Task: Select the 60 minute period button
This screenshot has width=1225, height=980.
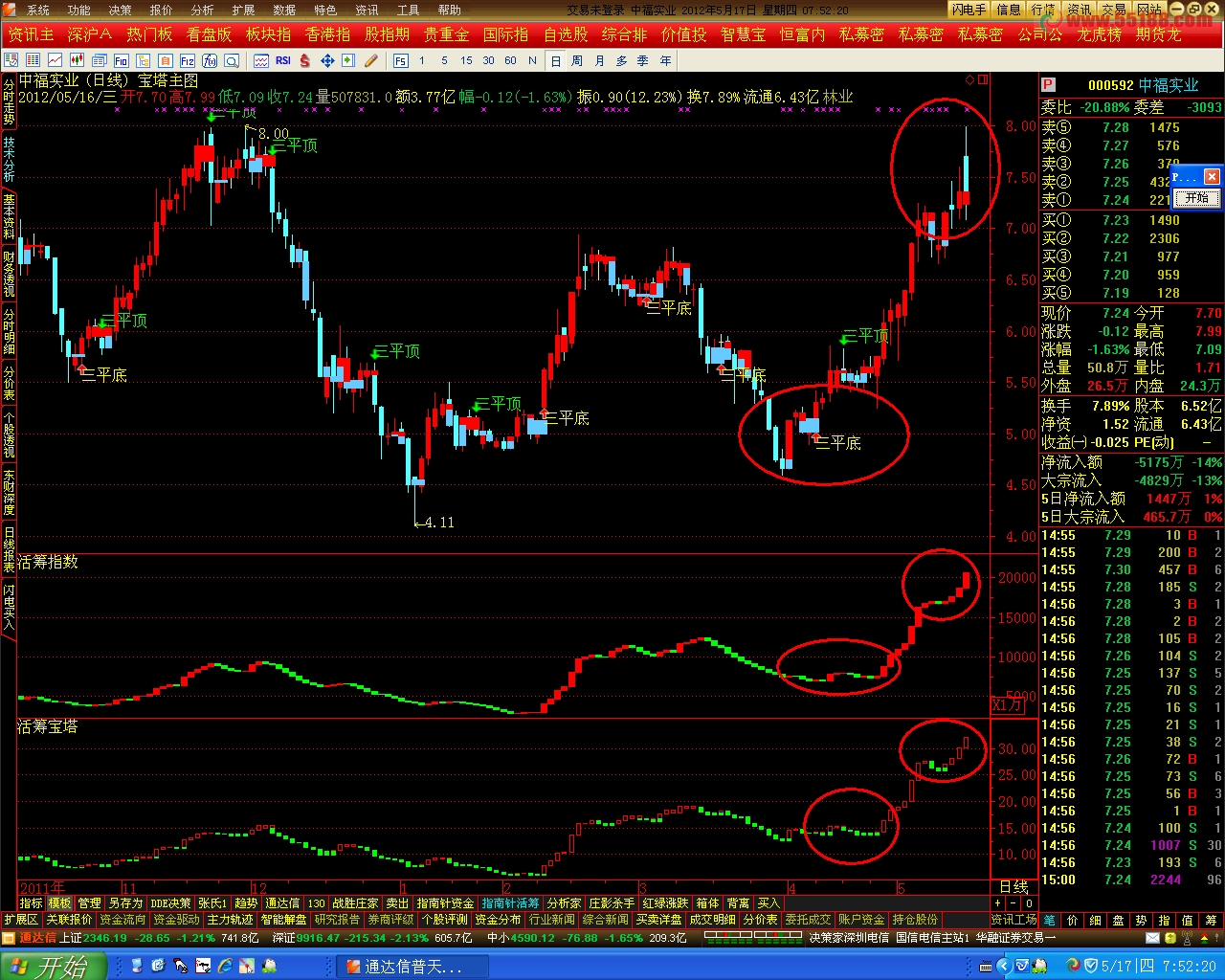Action: 510,60
